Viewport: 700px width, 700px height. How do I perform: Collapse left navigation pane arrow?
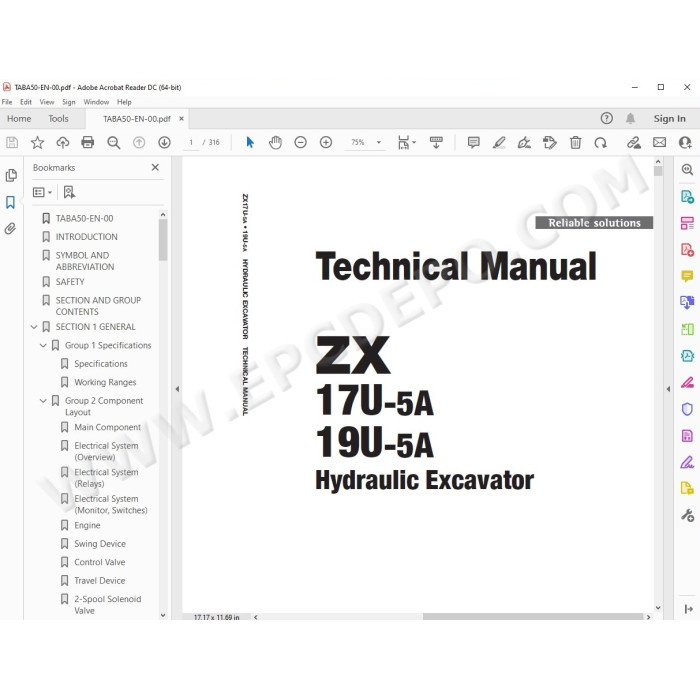177,389
